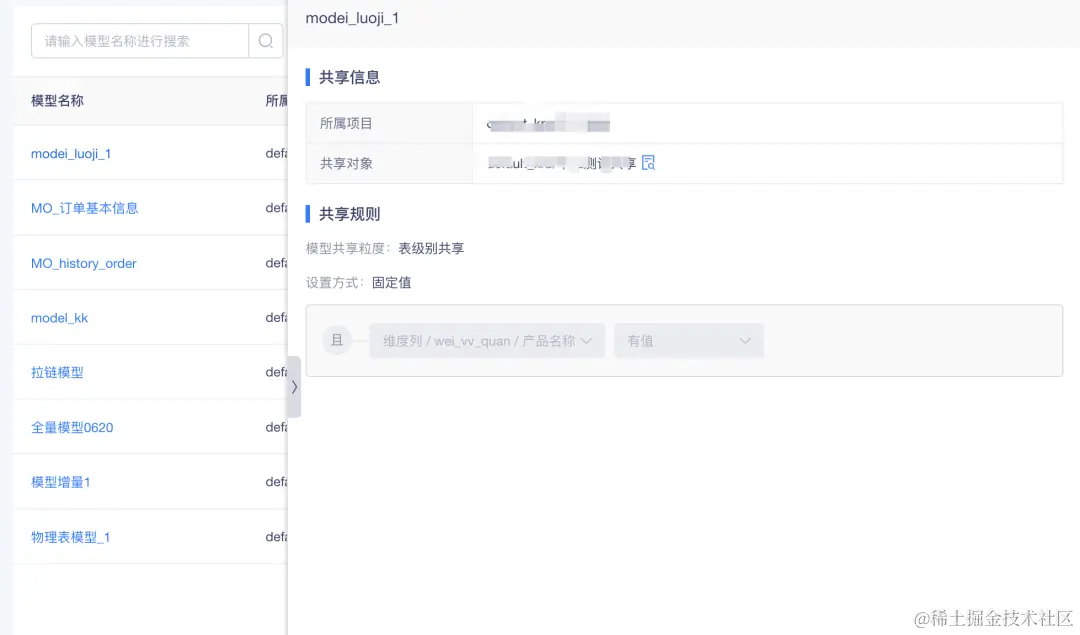This screenshot has width=1080, height=635.
Task: Click the search magnifier icon
Action: [x=265, y=40]
